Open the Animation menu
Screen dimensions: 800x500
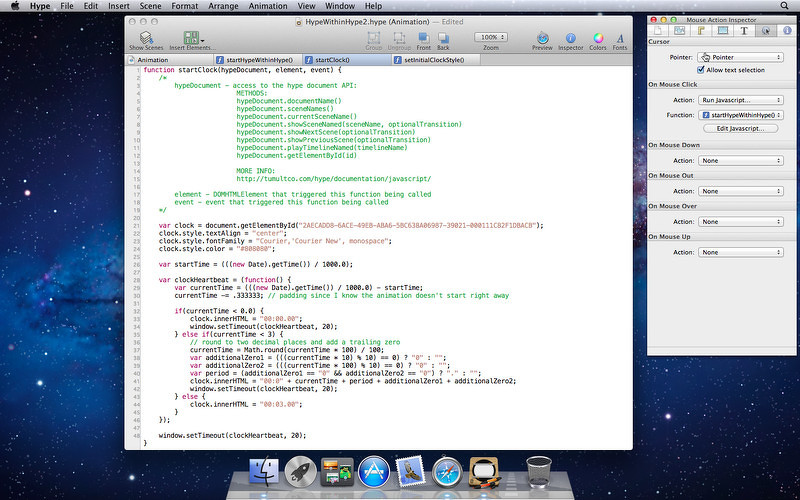(268, 6)
